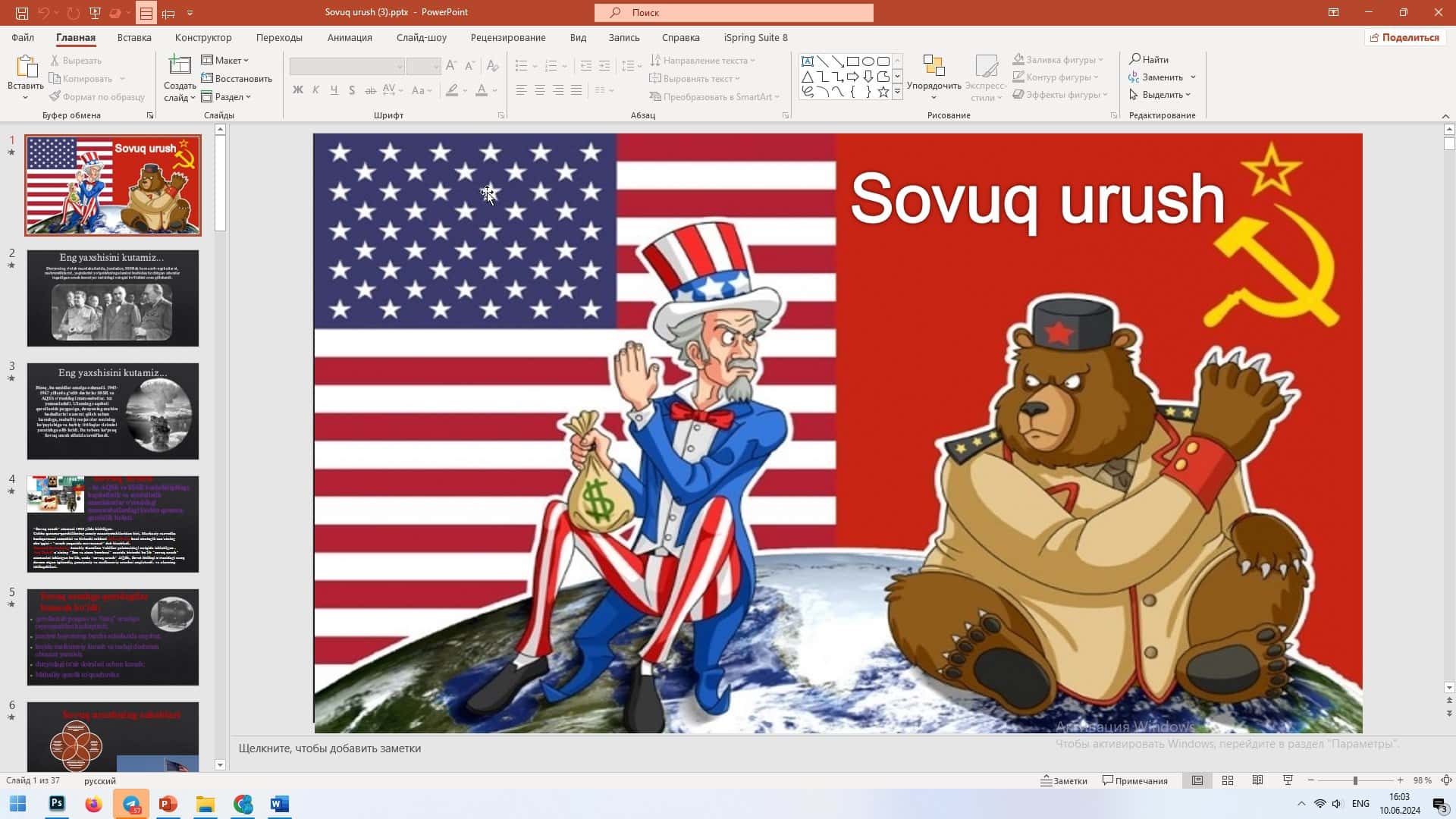Click the Arrange (Упорядочить) icon

pos(934,66)
